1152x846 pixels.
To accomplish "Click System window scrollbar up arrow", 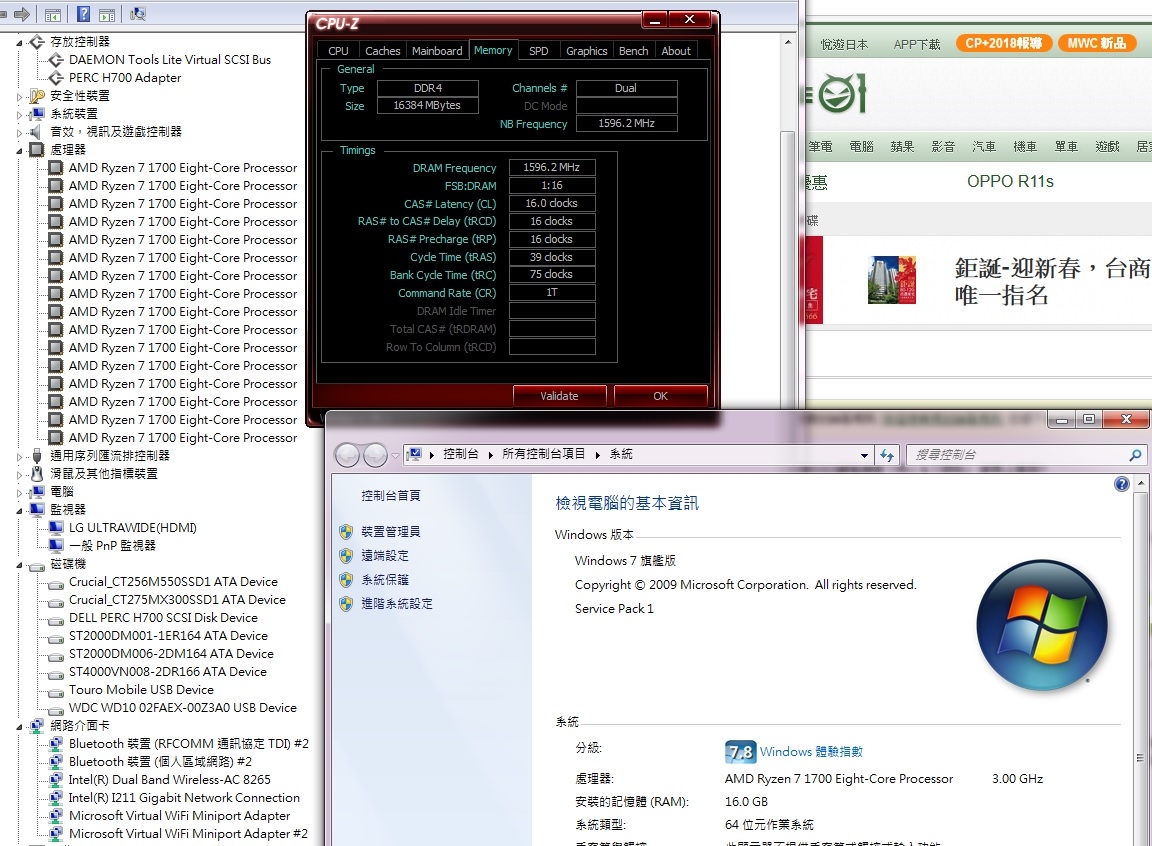I will coord(1140,483).
